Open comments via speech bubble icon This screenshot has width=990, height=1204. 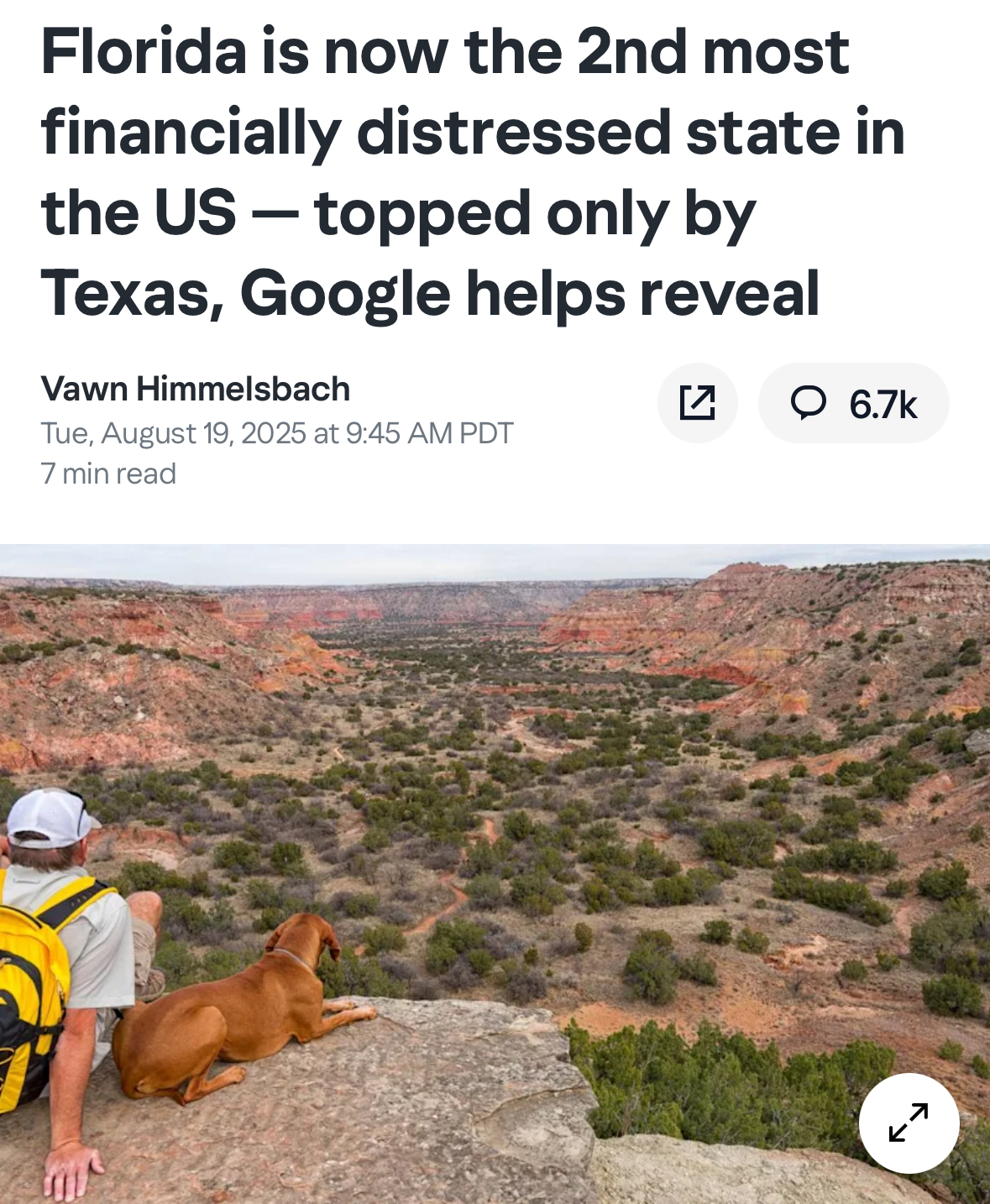point(809,403)
